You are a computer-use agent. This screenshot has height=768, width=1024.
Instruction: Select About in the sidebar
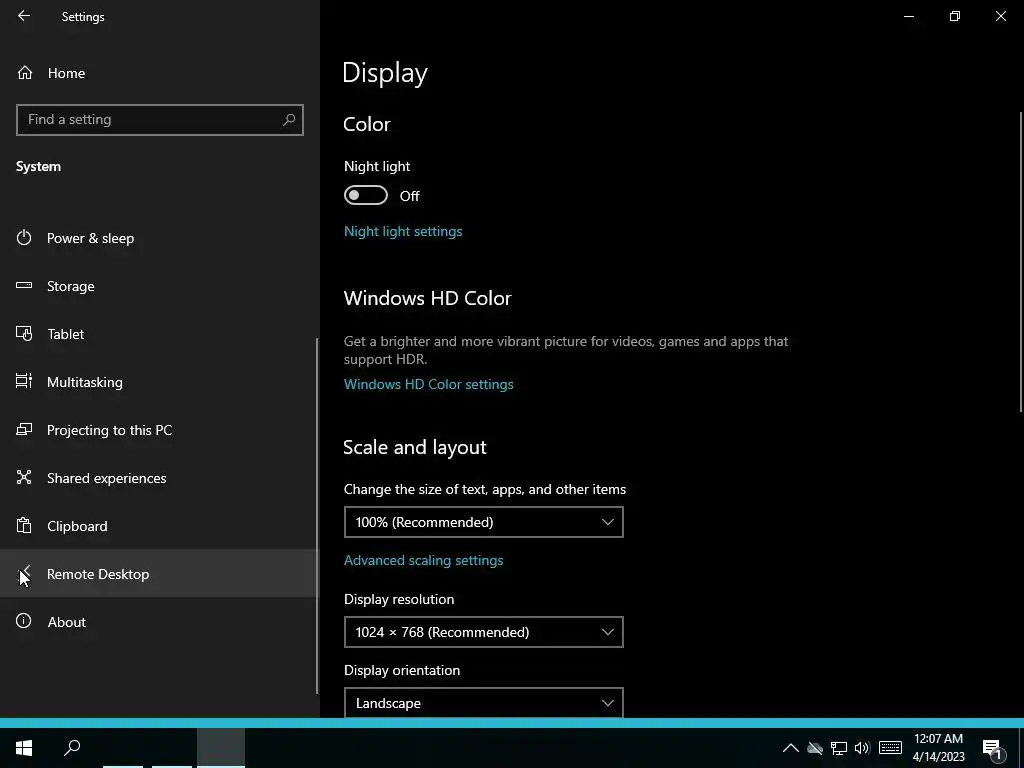[x=160, y=622]
